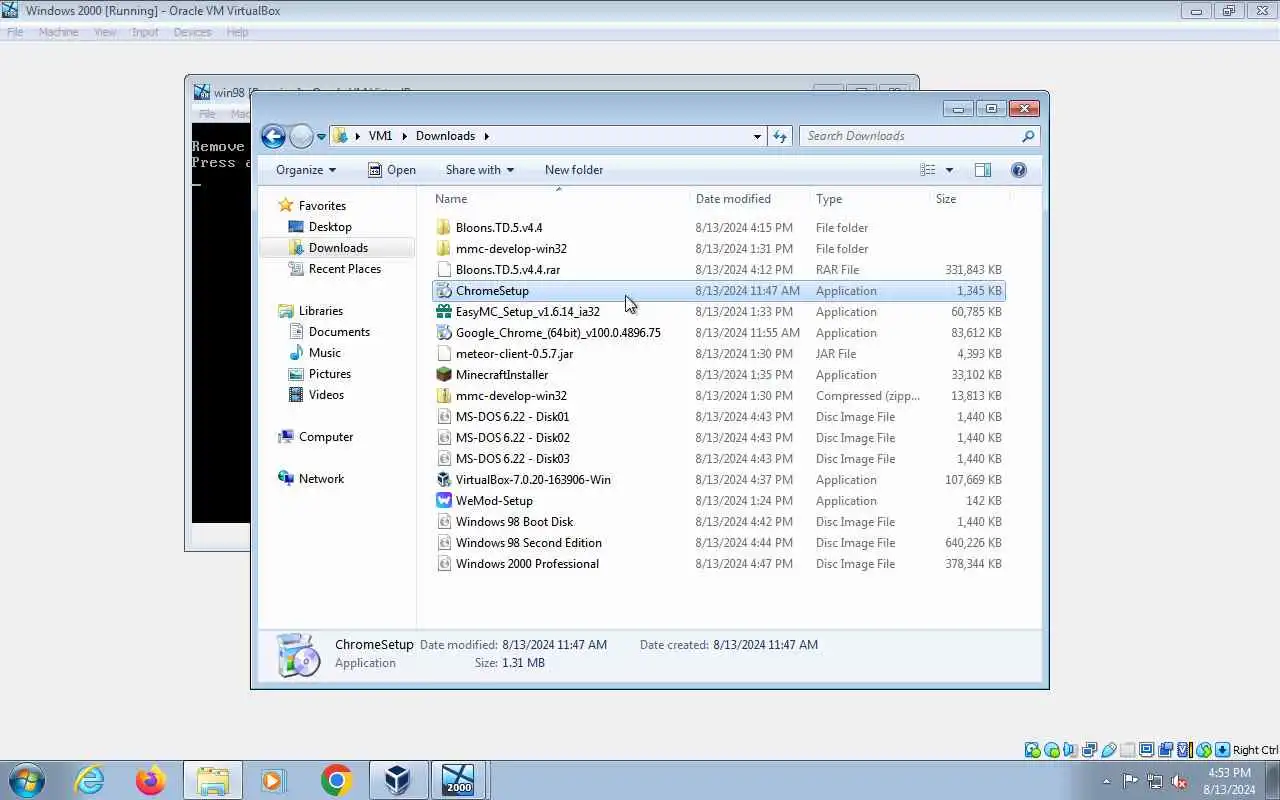1280x800 pixels.
Task: Click the Open button in Explorer toolbar
Action: click(x=392, y=170)
